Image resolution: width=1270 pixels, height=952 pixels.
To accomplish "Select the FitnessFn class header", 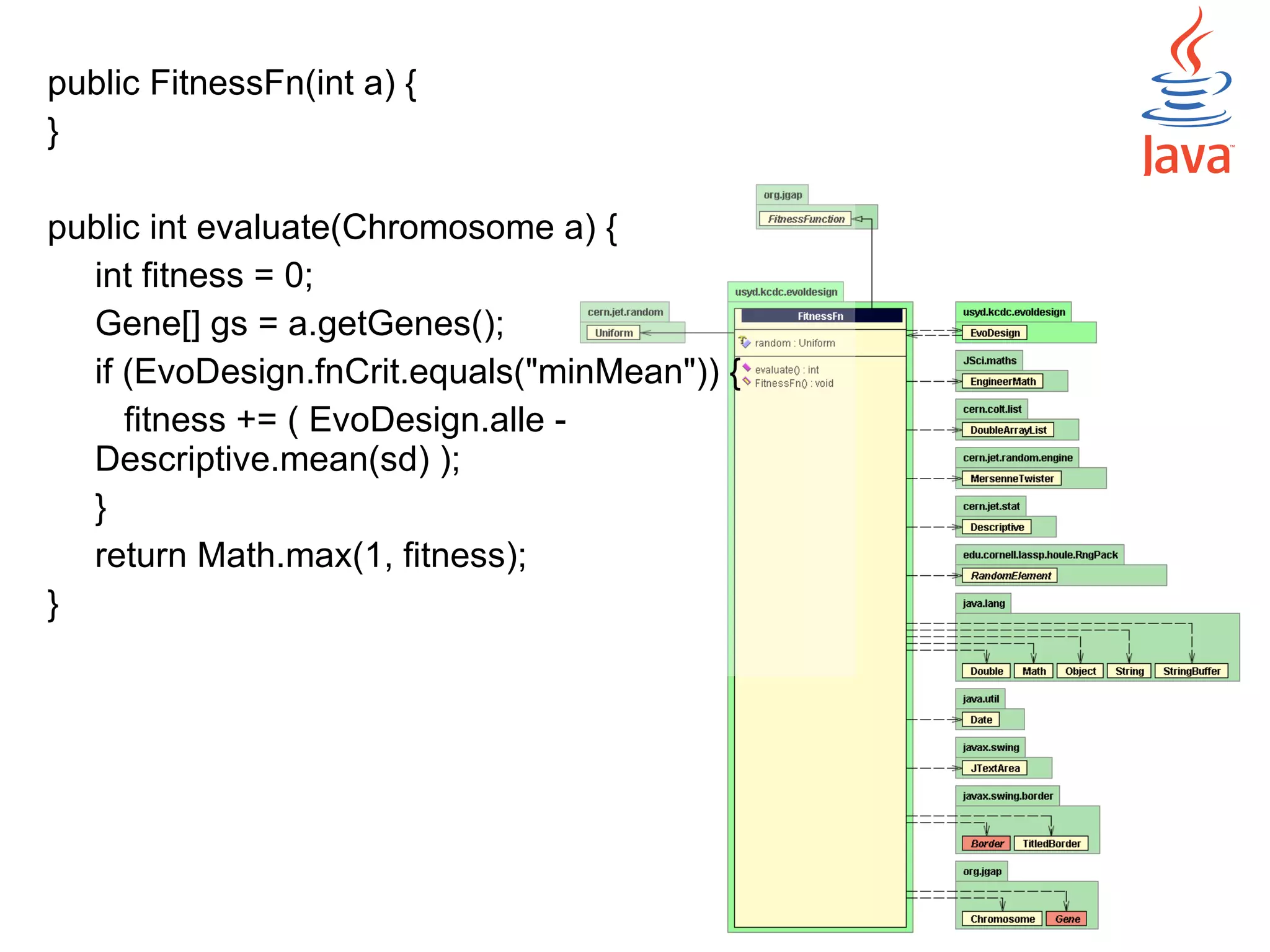I will pyautogui.click(x=821, y=316).
